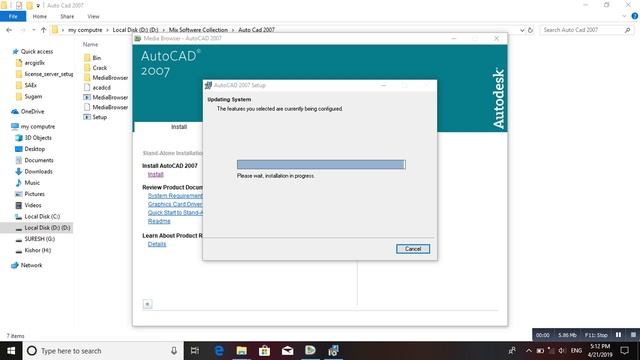Switch to the Share ribbon tab
Image resolution: width=640 pixels, height=360 pixels.
pyautogui.click(x=67, y=16)
